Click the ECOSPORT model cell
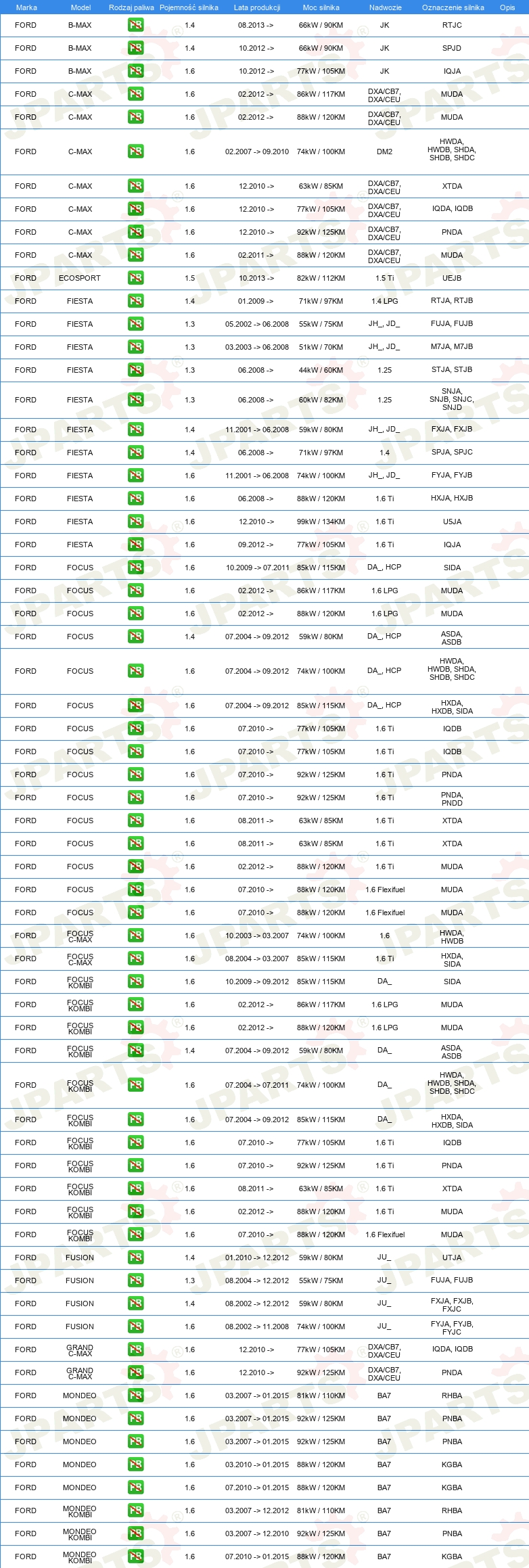 pos(80,278)
